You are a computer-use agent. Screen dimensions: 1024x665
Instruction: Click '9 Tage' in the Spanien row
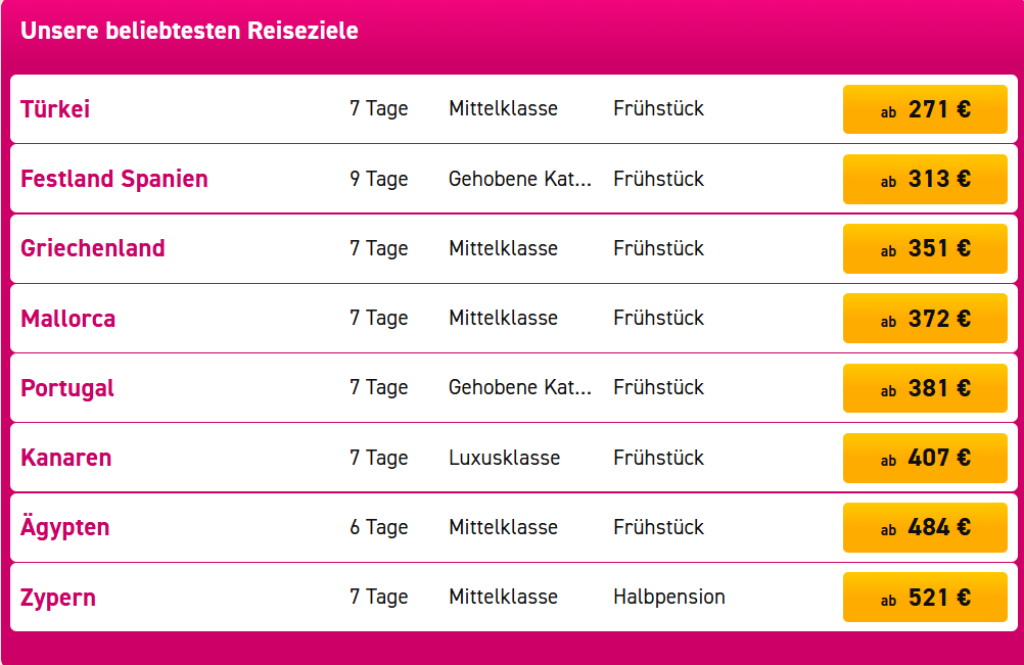point(379,179)
